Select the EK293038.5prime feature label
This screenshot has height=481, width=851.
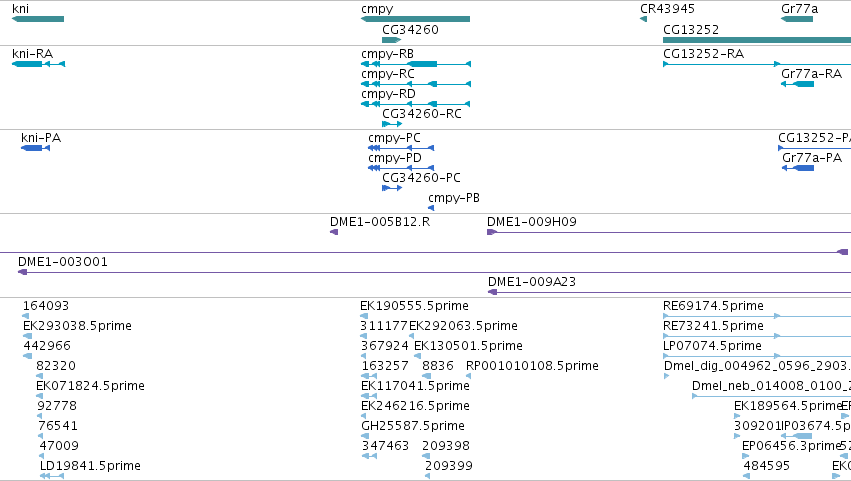(x=77, y=326)
